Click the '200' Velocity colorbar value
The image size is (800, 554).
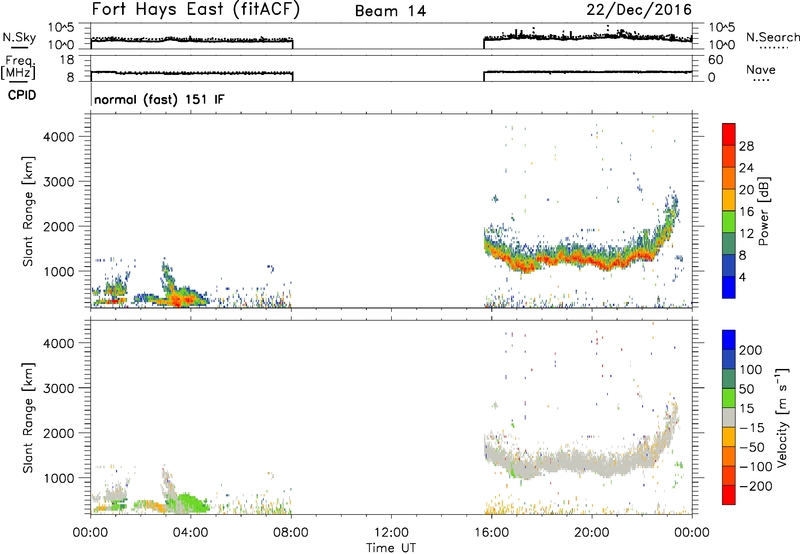click(751, 350)
